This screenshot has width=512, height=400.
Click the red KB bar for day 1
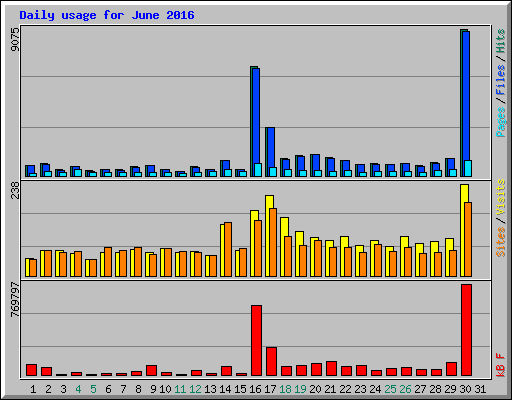coord(31,370)
